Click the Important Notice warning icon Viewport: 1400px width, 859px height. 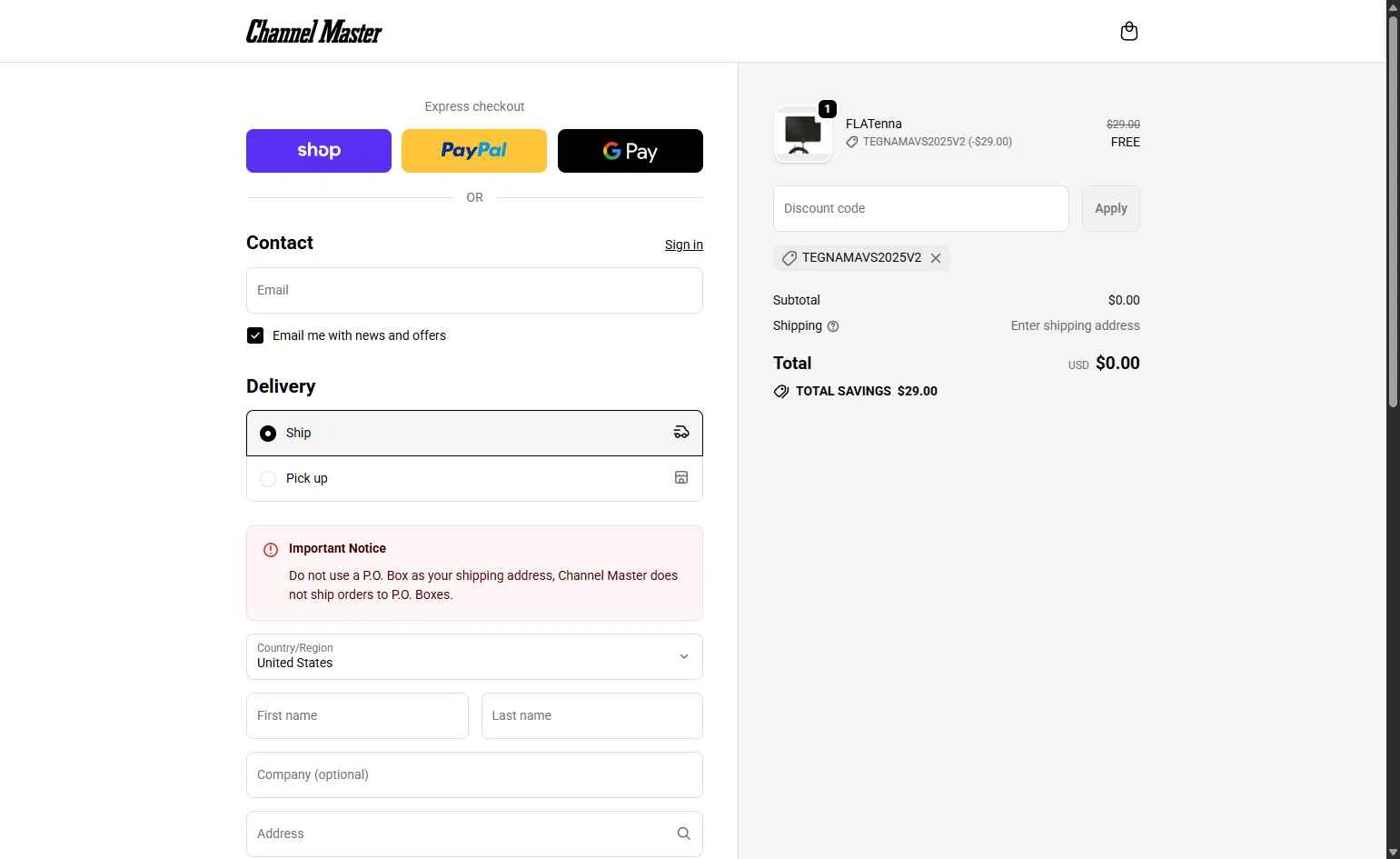[271, 550]
